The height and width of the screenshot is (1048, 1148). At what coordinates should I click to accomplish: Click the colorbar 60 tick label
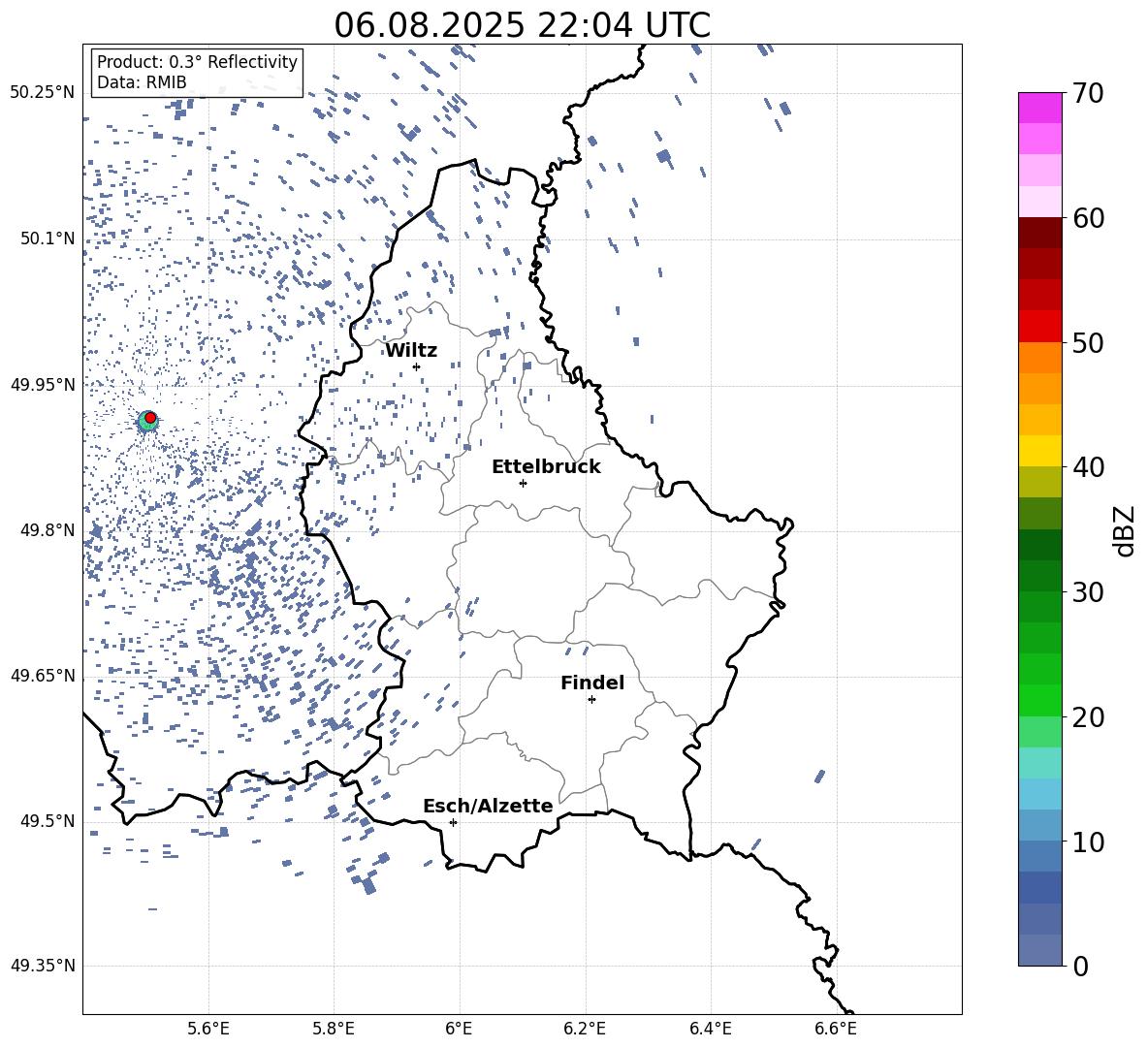1087,218
